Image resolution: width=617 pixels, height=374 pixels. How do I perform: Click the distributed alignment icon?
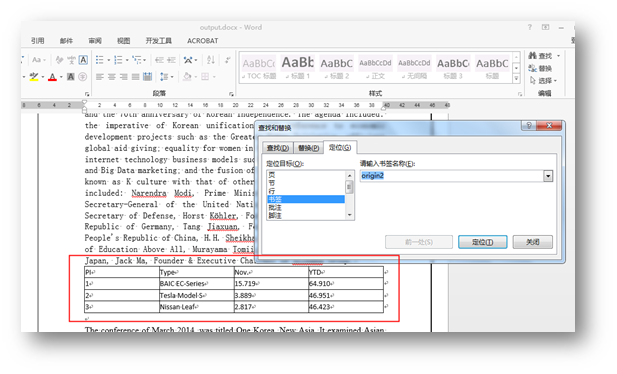148,77
